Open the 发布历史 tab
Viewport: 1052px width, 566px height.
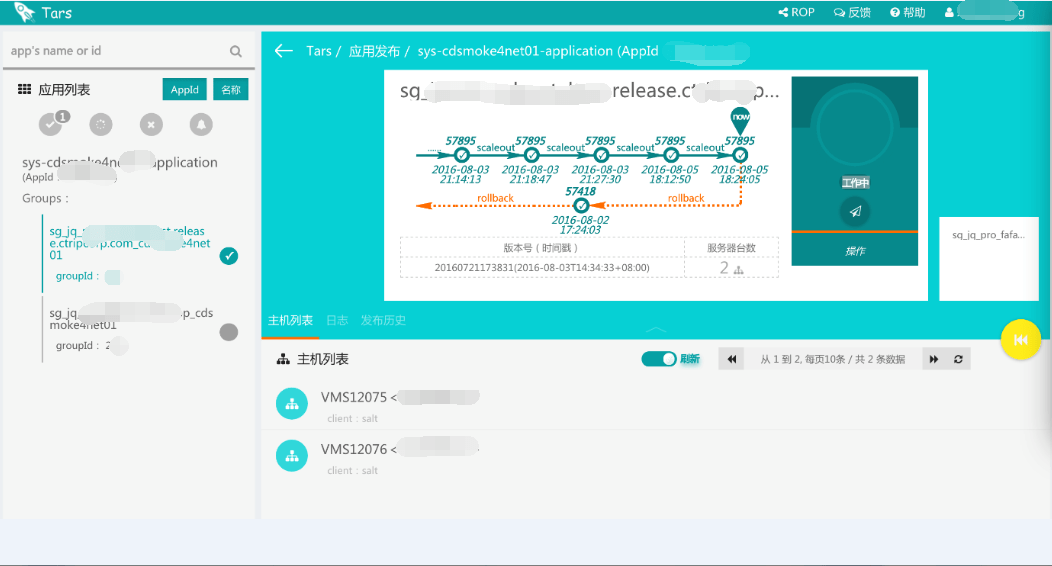tap(383, 320)
